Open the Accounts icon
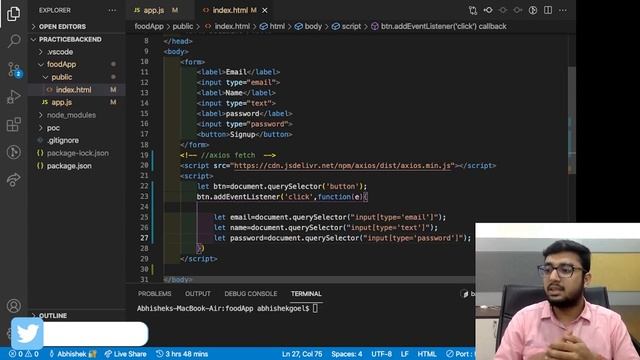The image size is (640, 360). 13,306
